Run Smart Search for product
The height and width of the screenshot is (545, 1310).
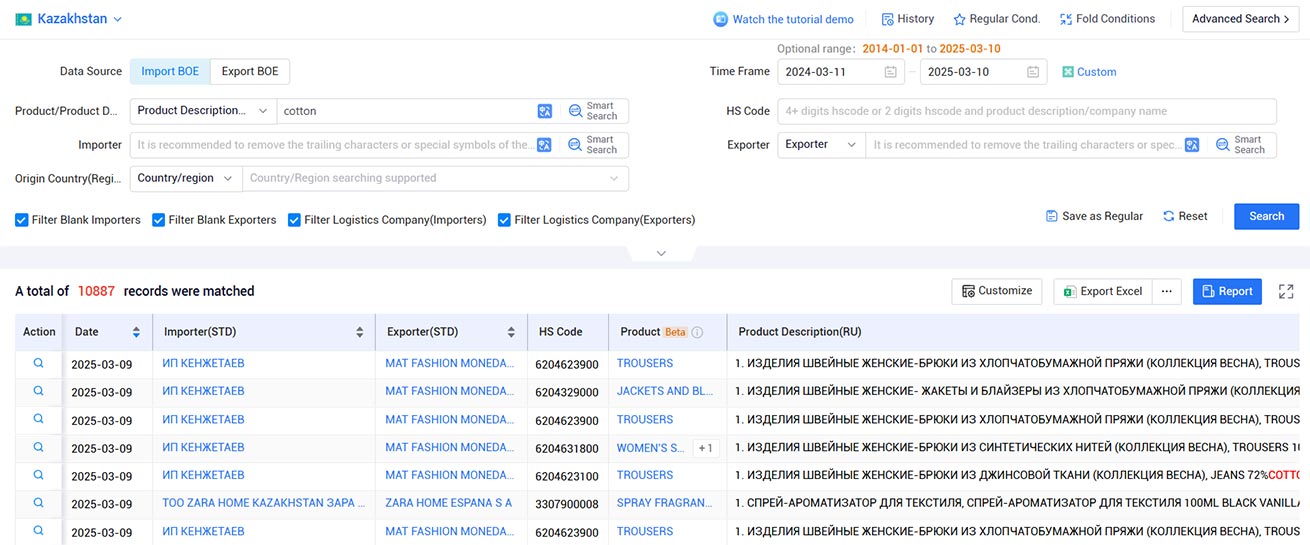[x=593, y=111]
